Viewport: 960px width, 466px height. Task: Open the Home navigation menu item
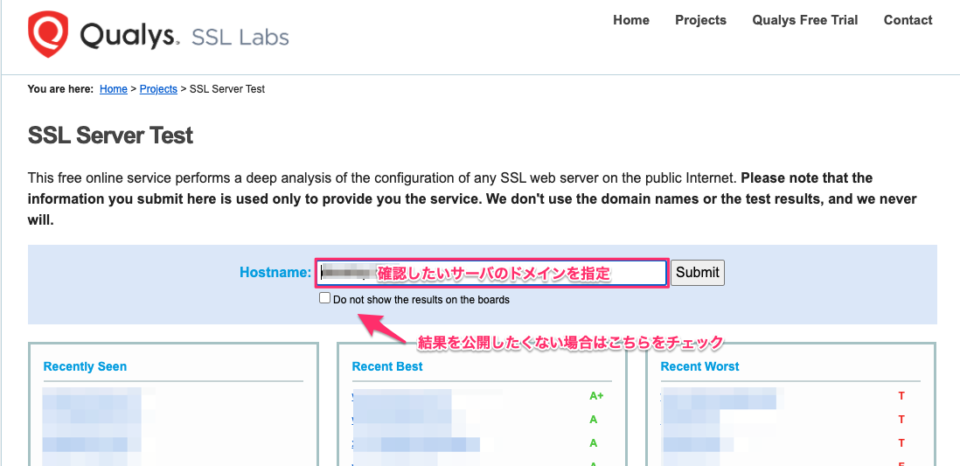(631, 20)
